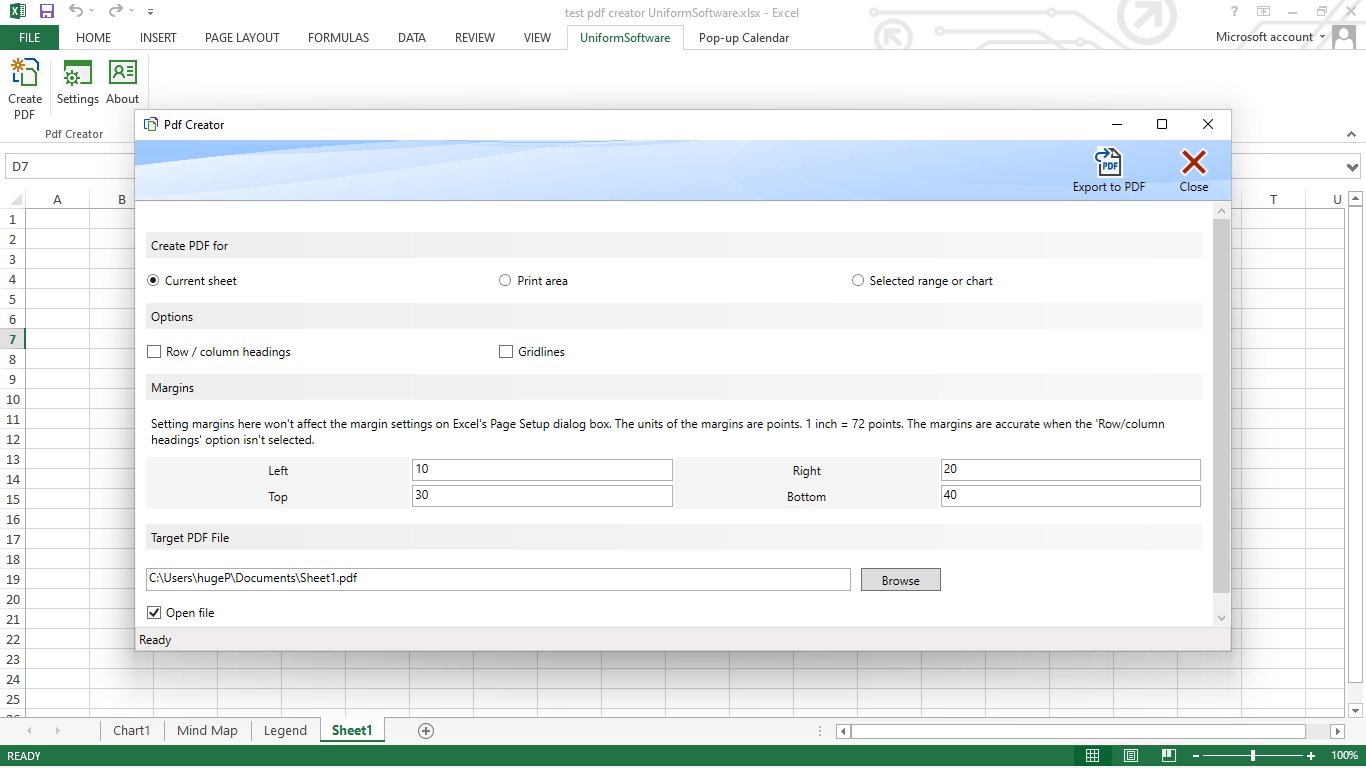Click the Undo arrow icon
The image size is (1366, 768).
pos(77,11)
